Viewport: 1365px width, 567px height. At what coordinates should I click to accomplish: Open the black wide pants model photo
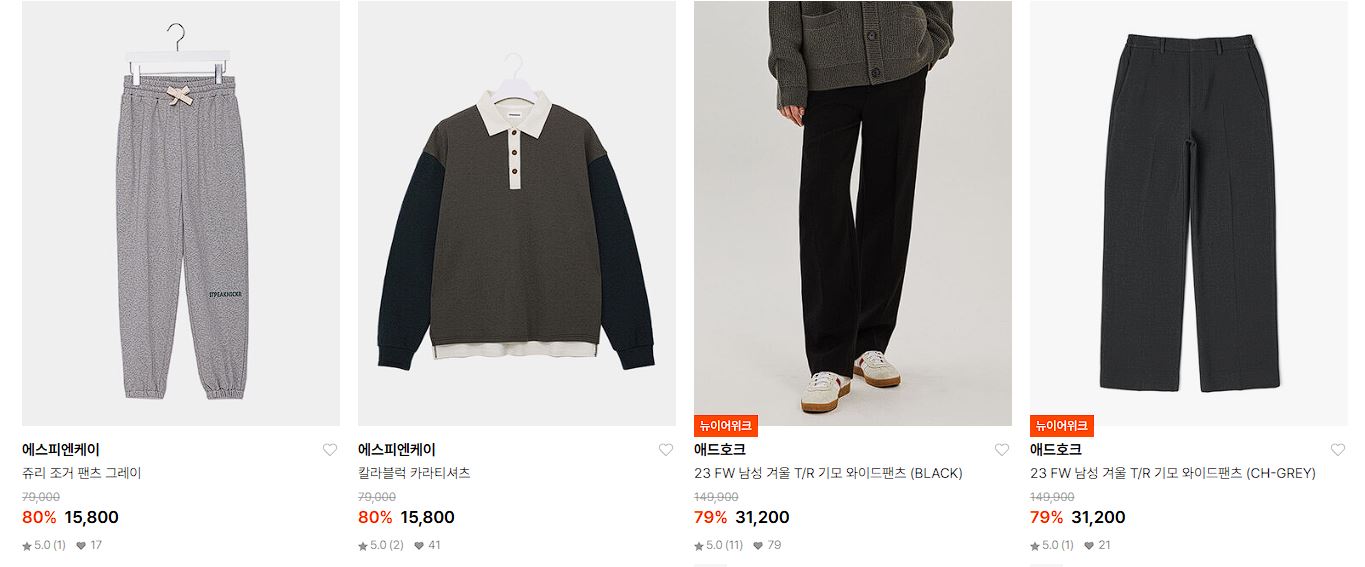click(853, 213)
